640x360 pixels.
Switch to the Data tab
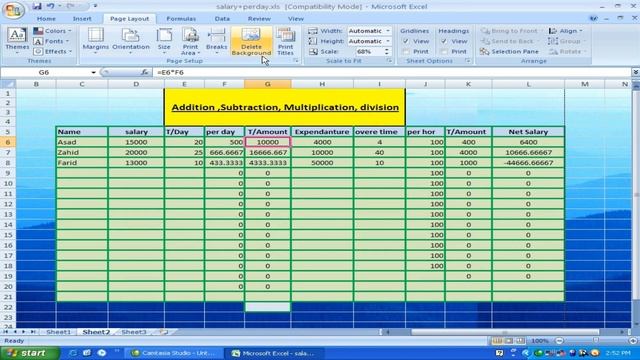click(x=222, y=18)
